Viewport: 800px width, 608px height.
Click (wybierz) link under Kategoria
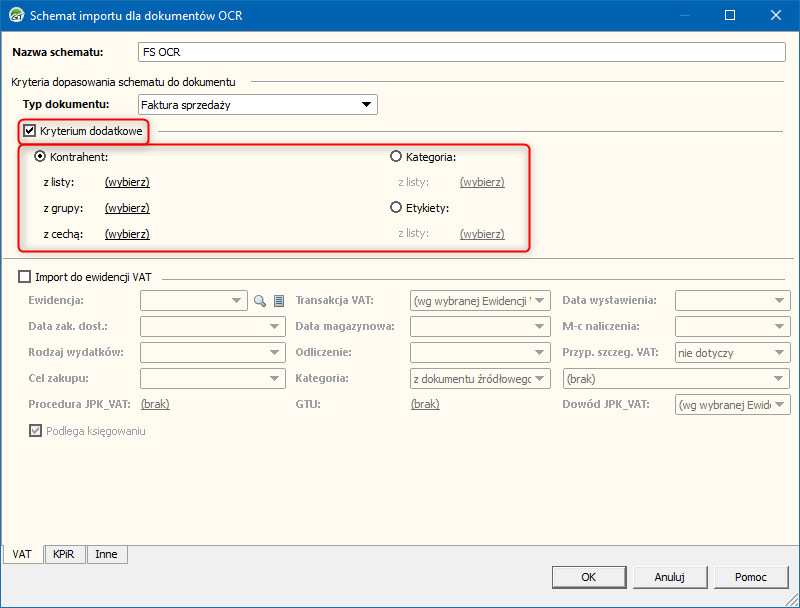482,182
